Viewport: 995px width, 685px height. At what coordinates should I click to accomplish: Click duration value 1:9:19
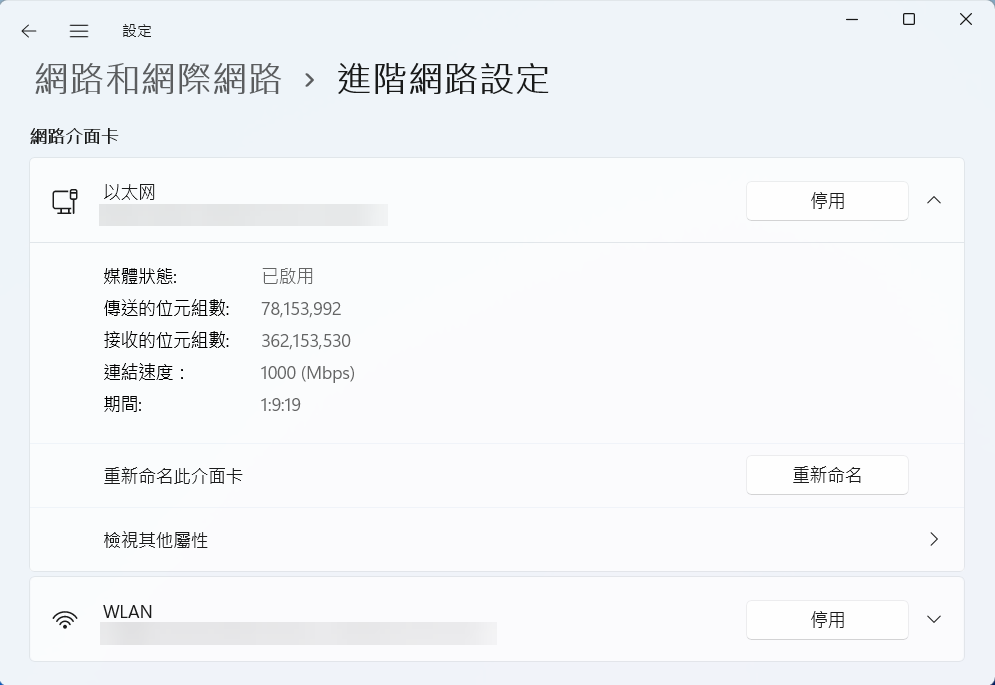click(280, 404)
